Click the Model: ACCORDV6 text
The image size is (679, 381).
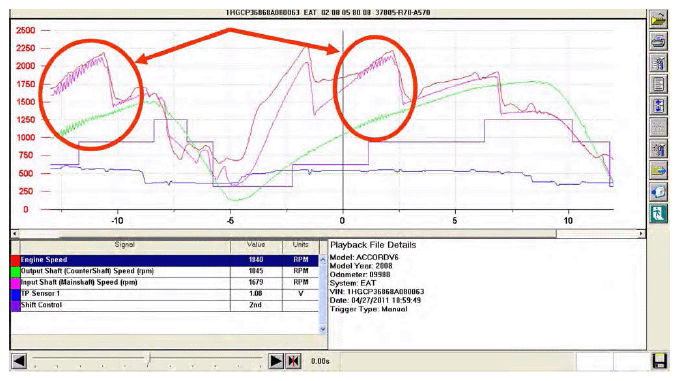click(x=364, y=257)
